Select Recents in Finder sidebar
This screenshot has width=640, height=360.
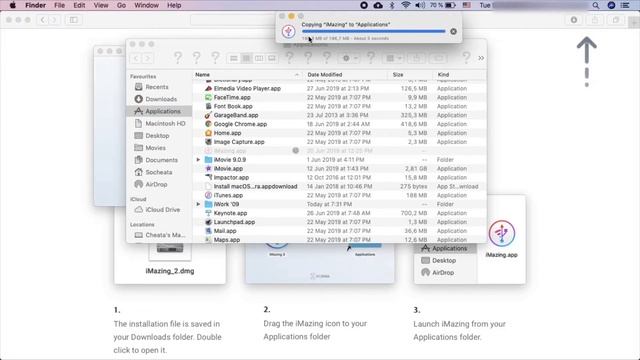click(x=157, y=87)
